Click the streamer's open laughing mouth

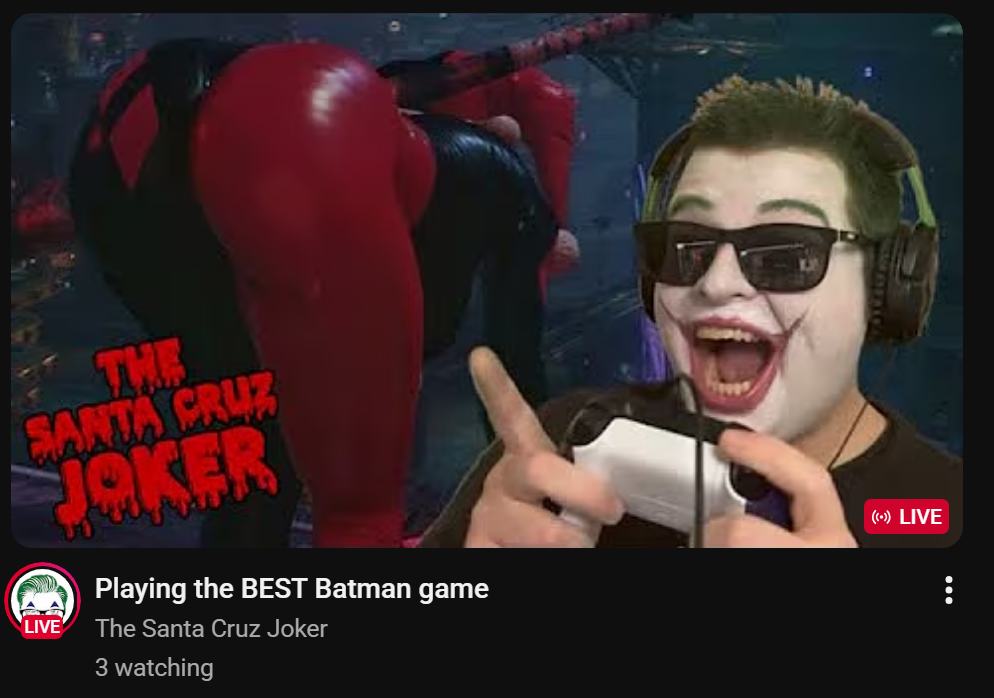pos(735,365)
